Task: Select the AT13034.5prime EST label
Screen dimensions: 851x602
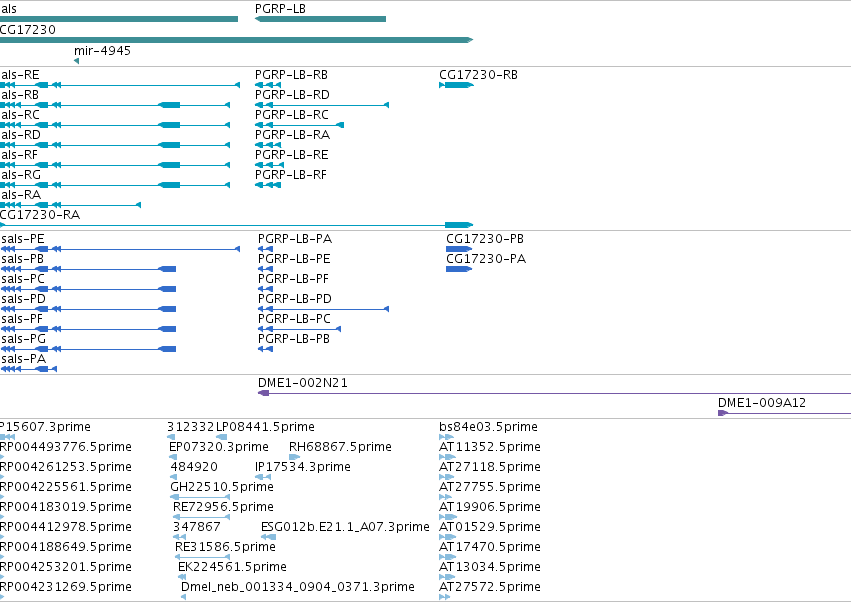Action: click(490, 567)
